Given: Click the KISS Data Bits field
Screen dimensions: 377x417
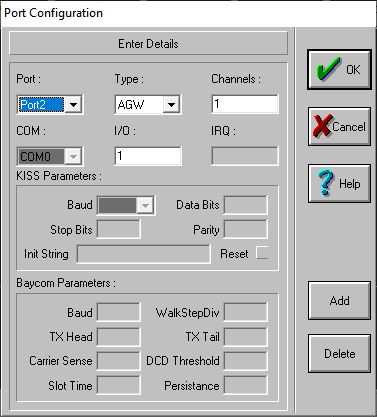Looking at the screenshot, I should click(246, 205).
